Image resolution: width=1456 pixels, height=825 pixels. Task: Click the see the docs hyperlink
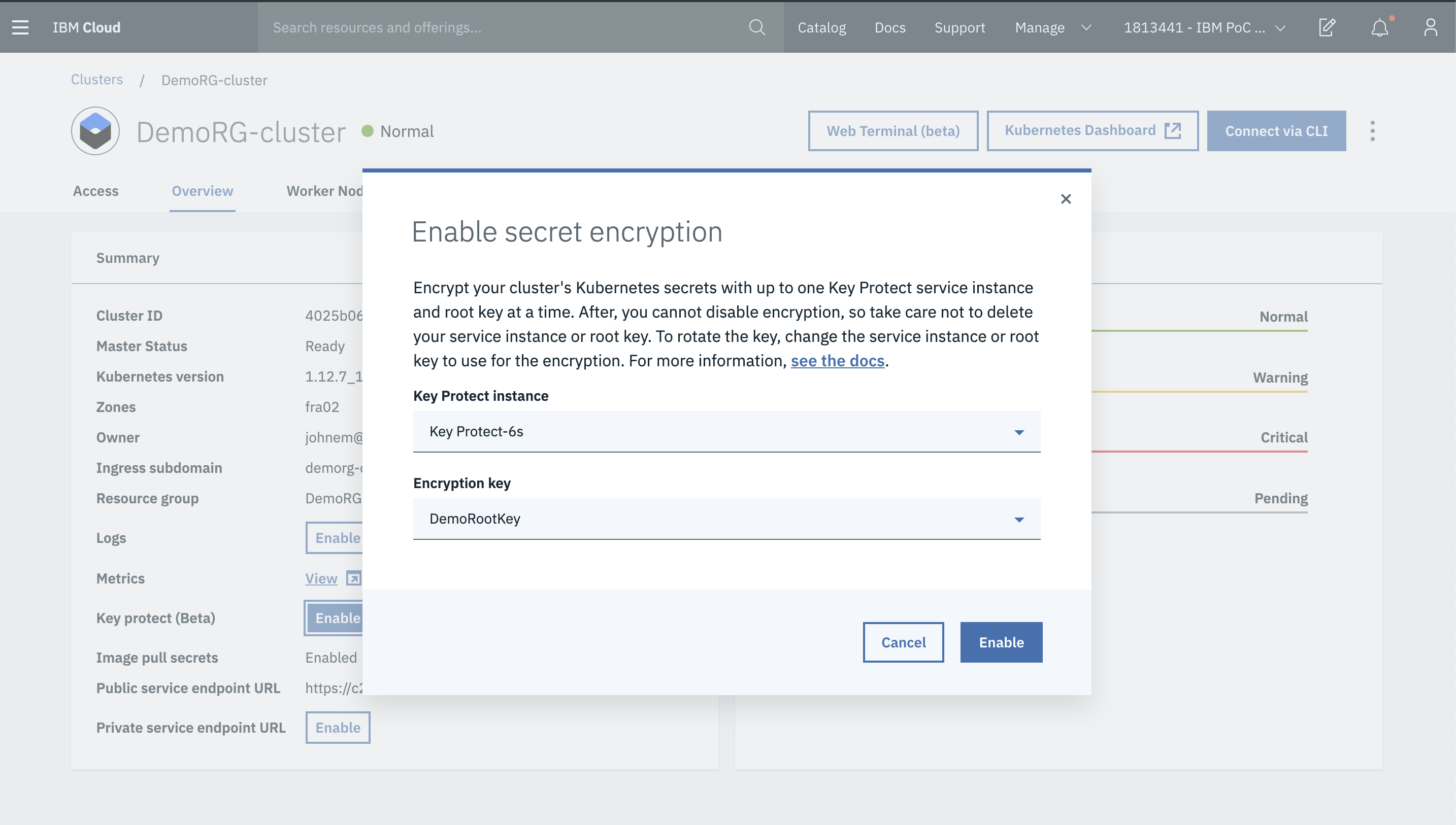[838, 360]
